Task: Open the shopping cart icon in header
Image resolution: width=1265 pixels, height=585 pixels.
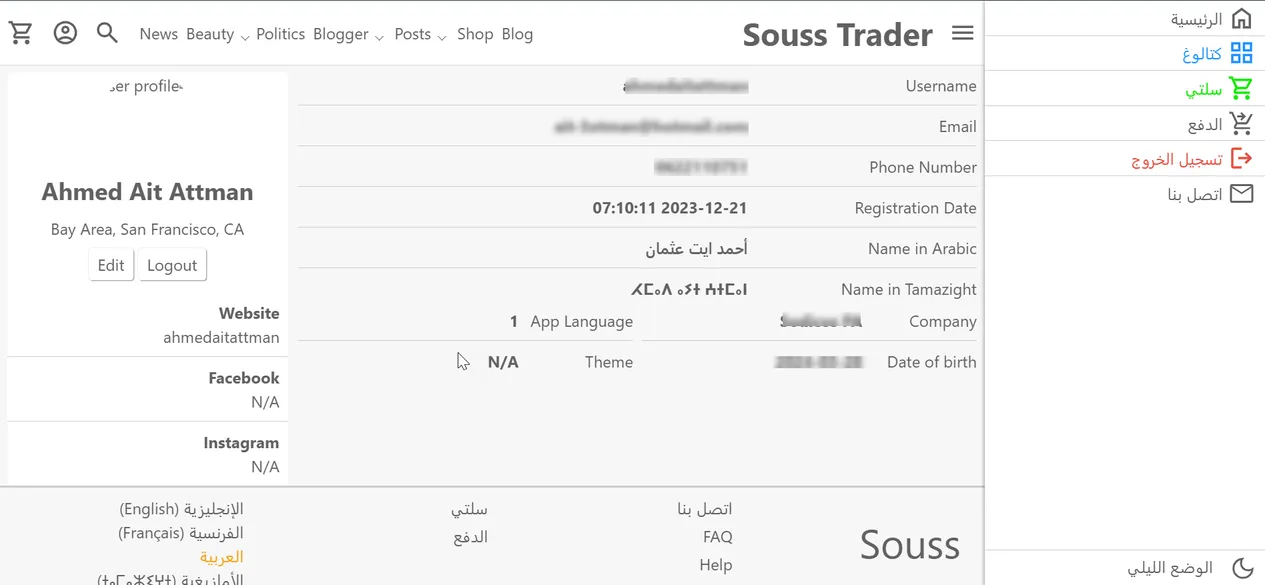Action: coord(21,33)
